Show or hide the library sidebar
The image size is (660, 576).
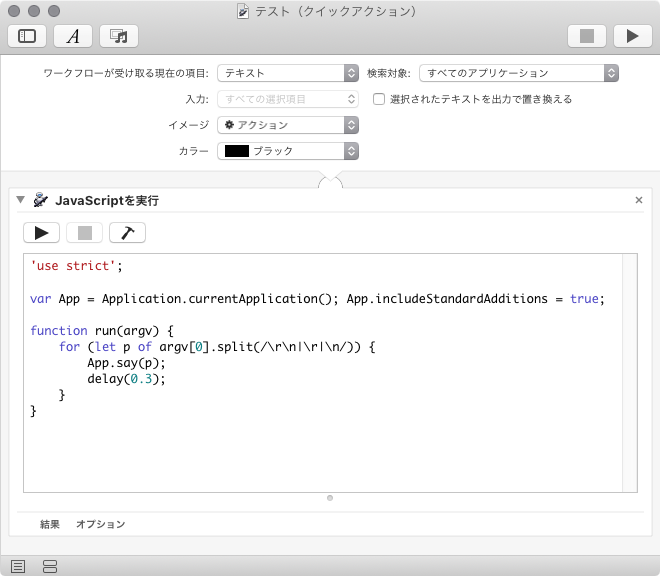click(x=27, y=36)
